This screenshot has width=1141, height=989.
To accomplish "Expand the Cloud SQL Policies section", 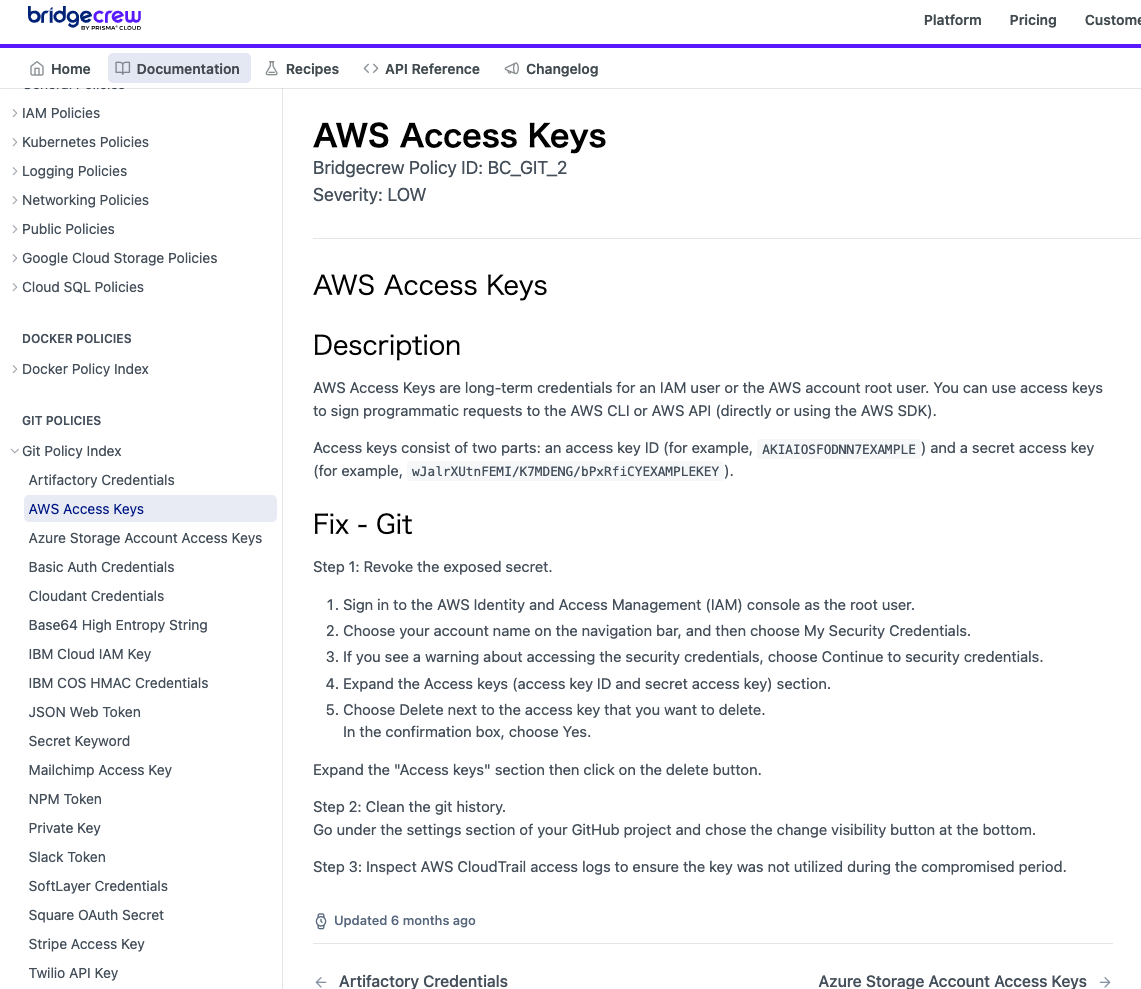I will [15, 287].
